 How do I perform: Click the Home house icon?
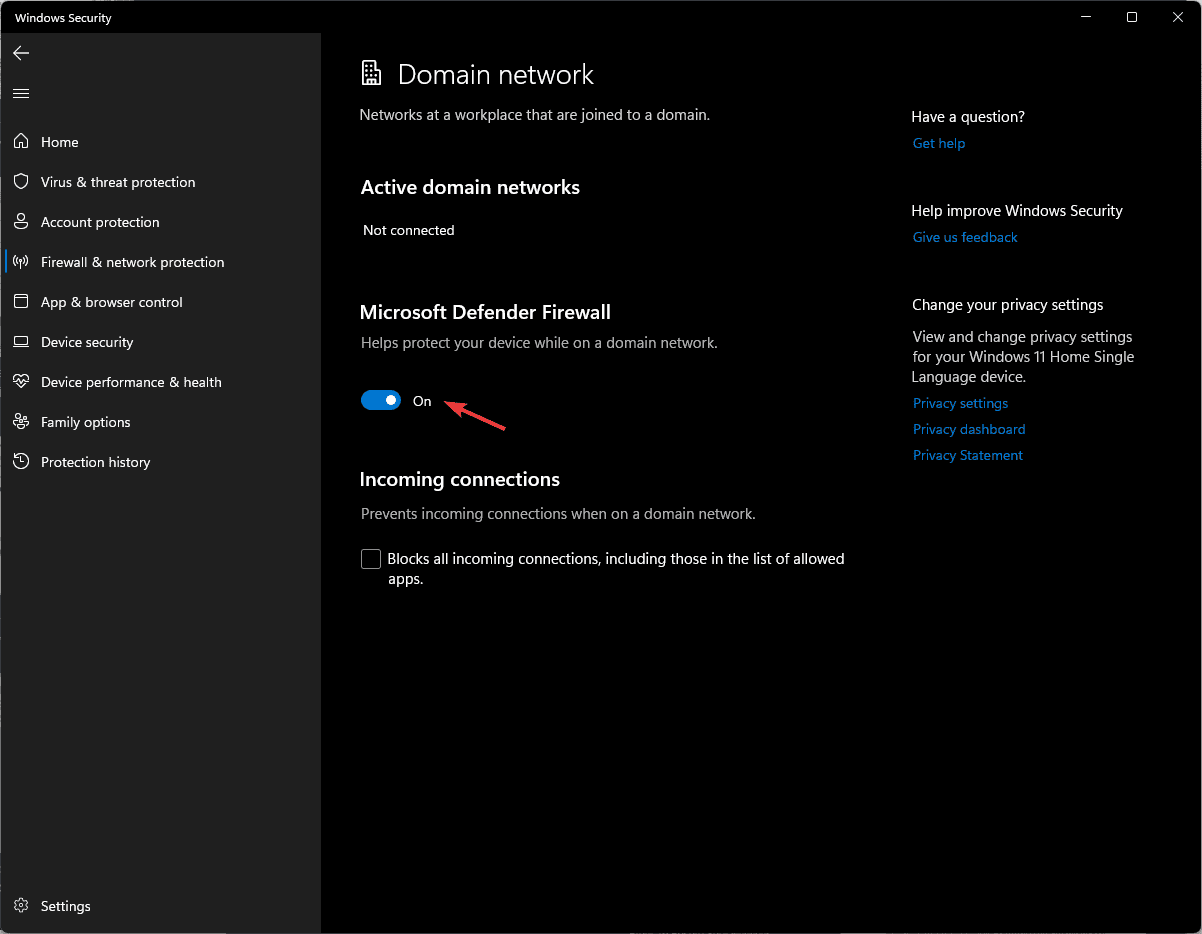[21, 142]
